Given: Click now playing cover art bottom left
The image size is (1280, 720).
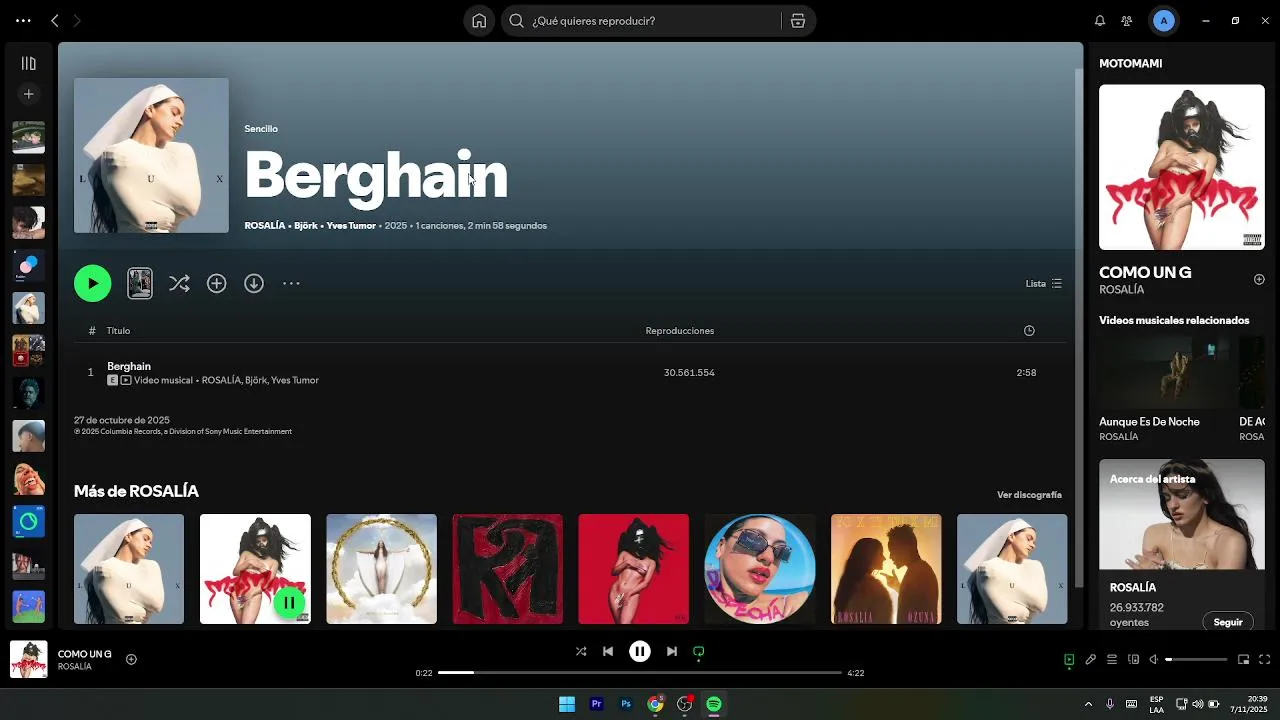Looking at the screenshot, I should click(28, 659).
